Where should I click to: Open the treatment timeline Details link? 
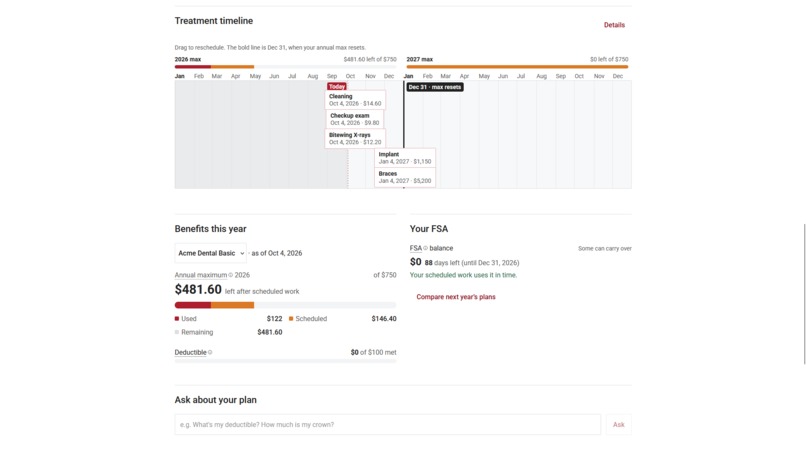coord(614,25)
